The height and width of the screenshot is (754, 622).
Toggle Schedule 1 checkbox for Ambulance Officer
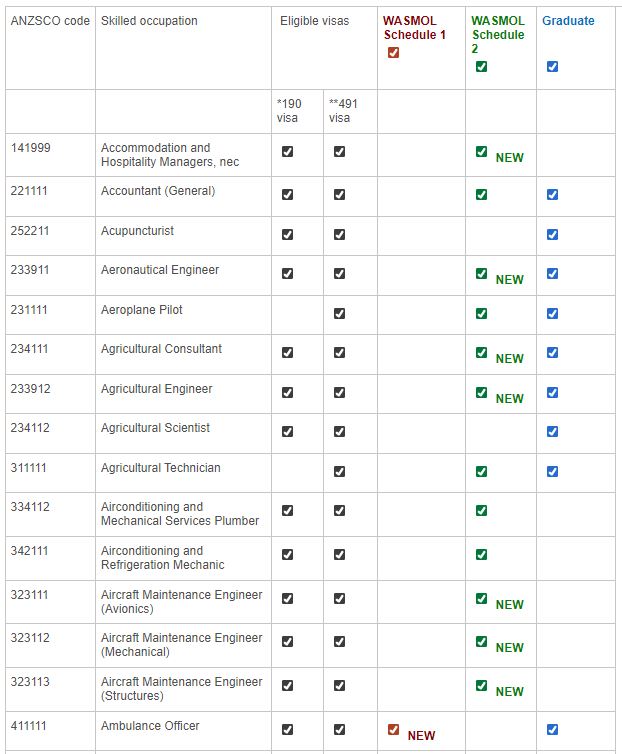tap(393, 730)
